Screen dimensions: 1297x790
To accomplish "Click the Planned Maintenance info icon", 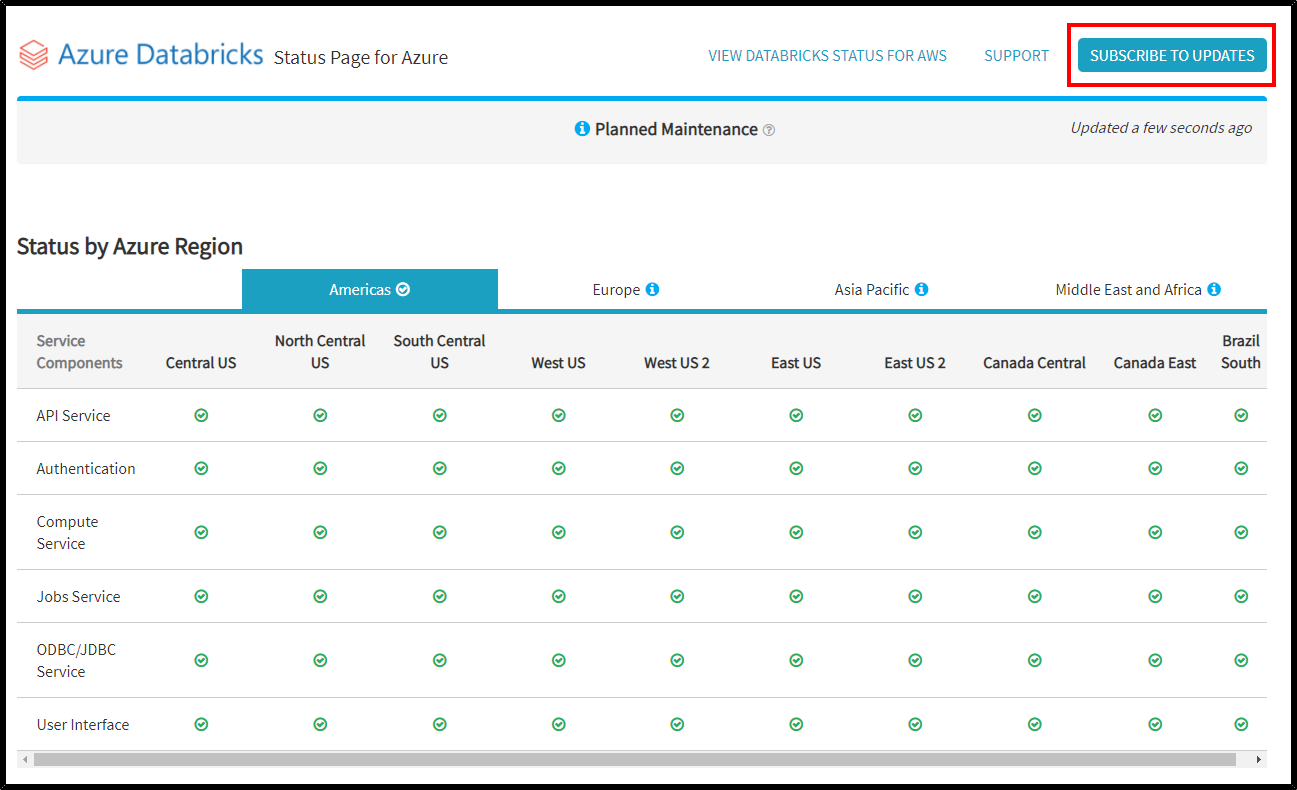I will (x=582, y=129).
